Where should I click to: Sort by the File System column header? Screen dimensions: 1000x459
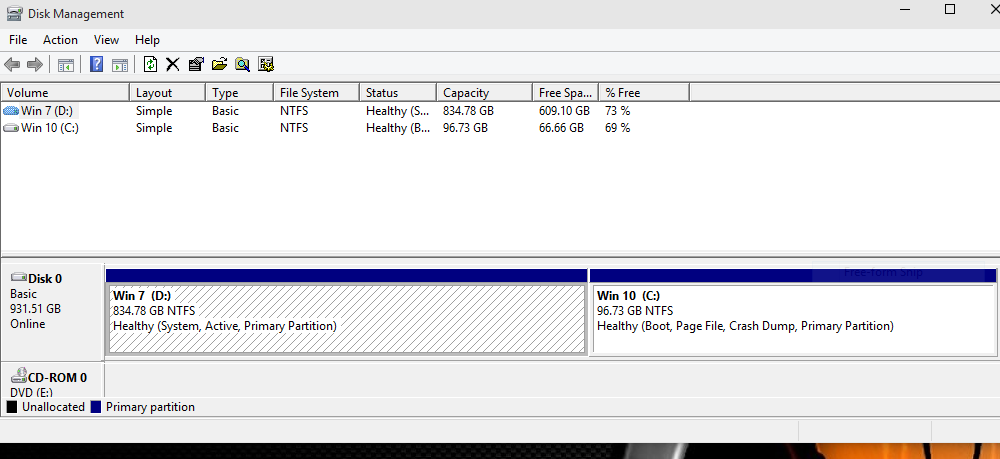point(317,92)
